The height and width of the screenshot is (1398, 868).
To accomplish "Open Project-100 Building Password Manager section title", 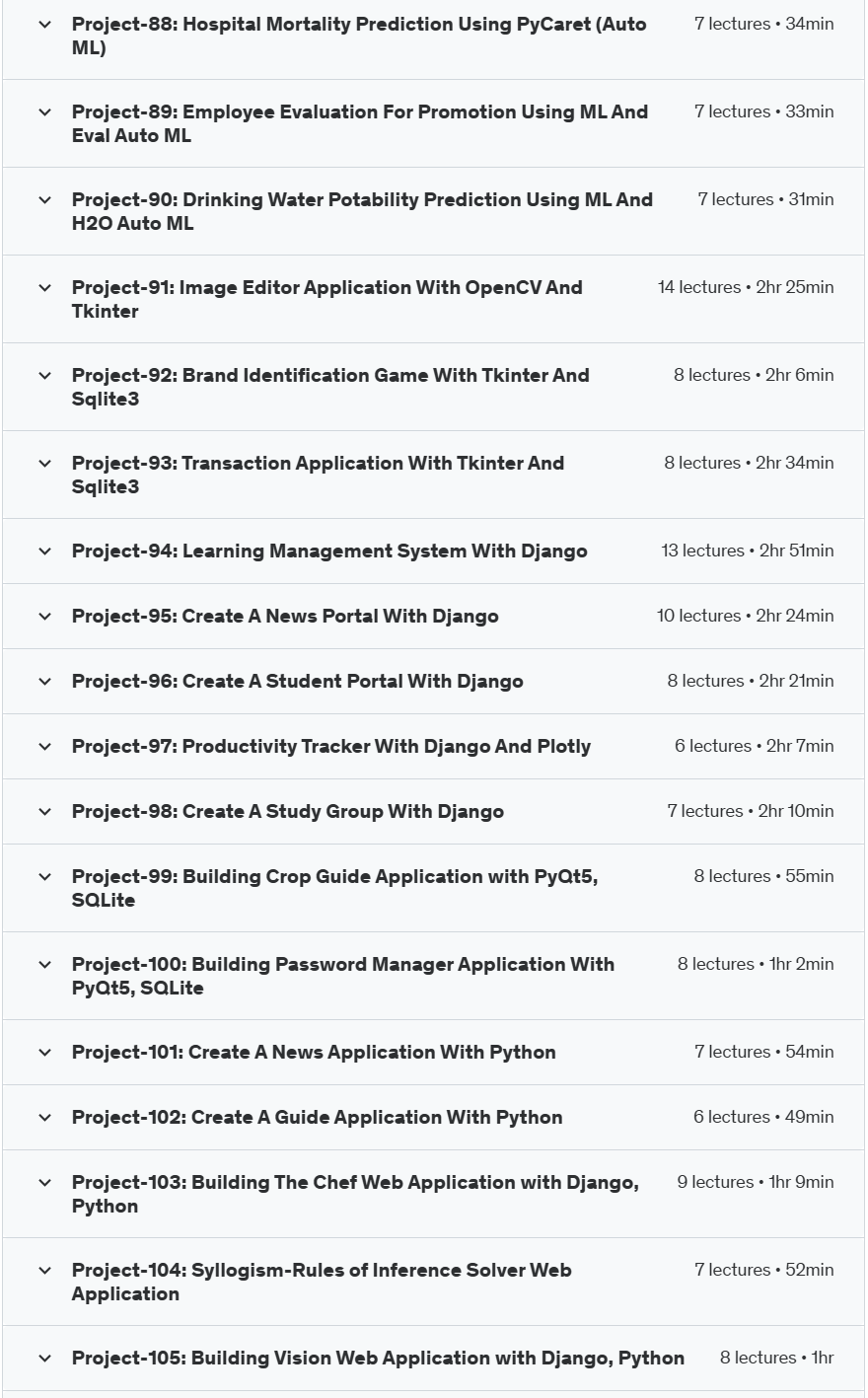I will pyautogui.click(x=343, y=976).
